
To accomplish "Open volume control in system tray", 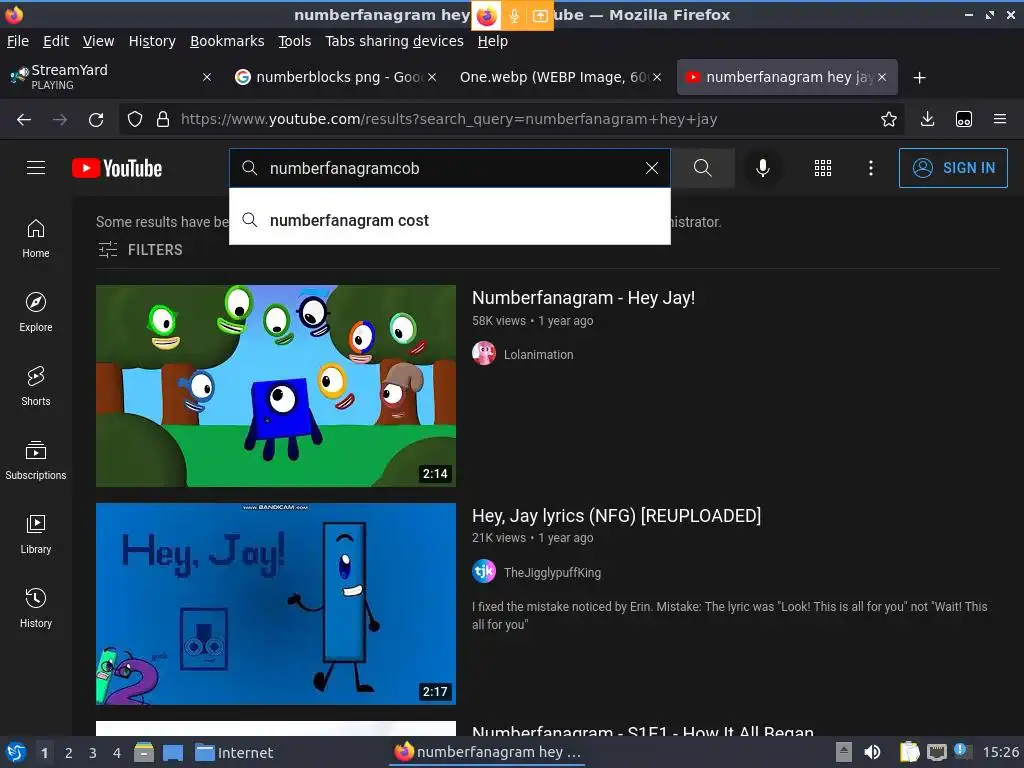I will [x=872, y=752].
